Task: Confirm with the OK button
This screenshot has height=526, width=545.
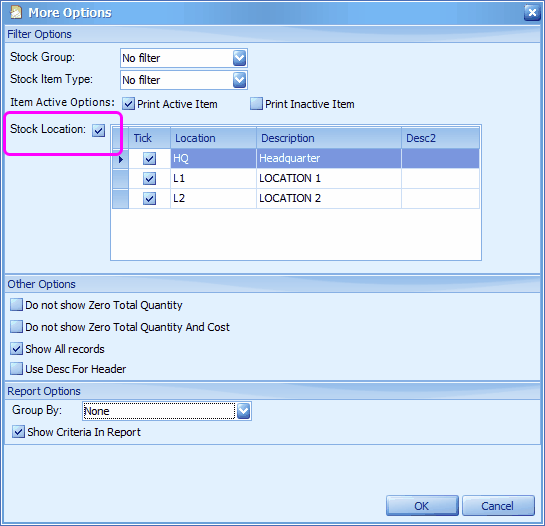Action: (422, 506)
